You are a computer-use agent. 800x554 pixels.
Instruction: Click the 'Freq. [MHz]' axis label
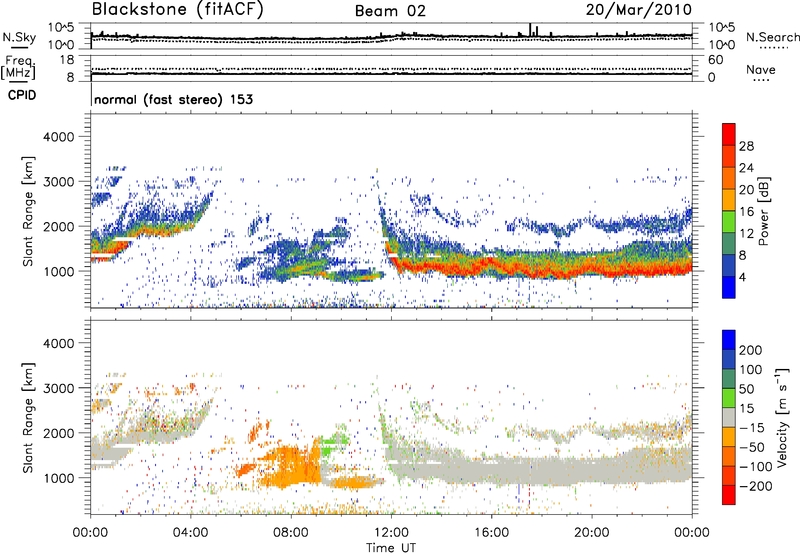pyautogui.click(x=18, y=68)
